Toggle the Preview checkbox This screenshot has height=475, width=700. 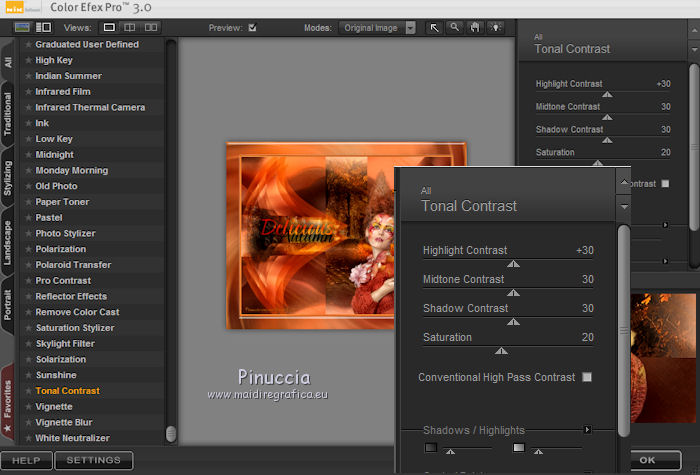pyautogui.click(x=252, y=28)
